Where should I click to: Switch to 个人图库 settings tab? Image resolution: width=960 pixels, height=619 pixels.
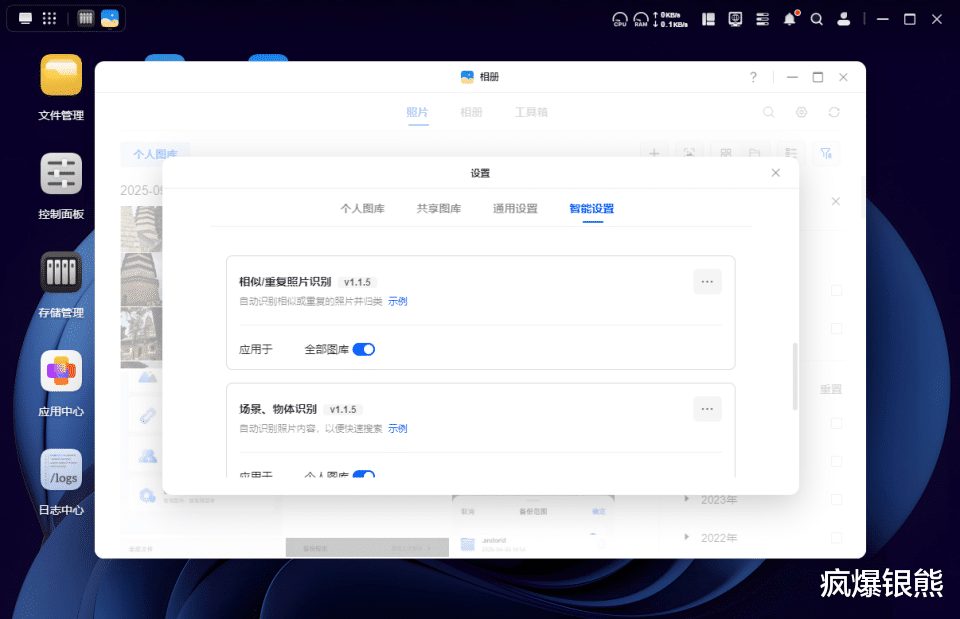pos(362,209)
